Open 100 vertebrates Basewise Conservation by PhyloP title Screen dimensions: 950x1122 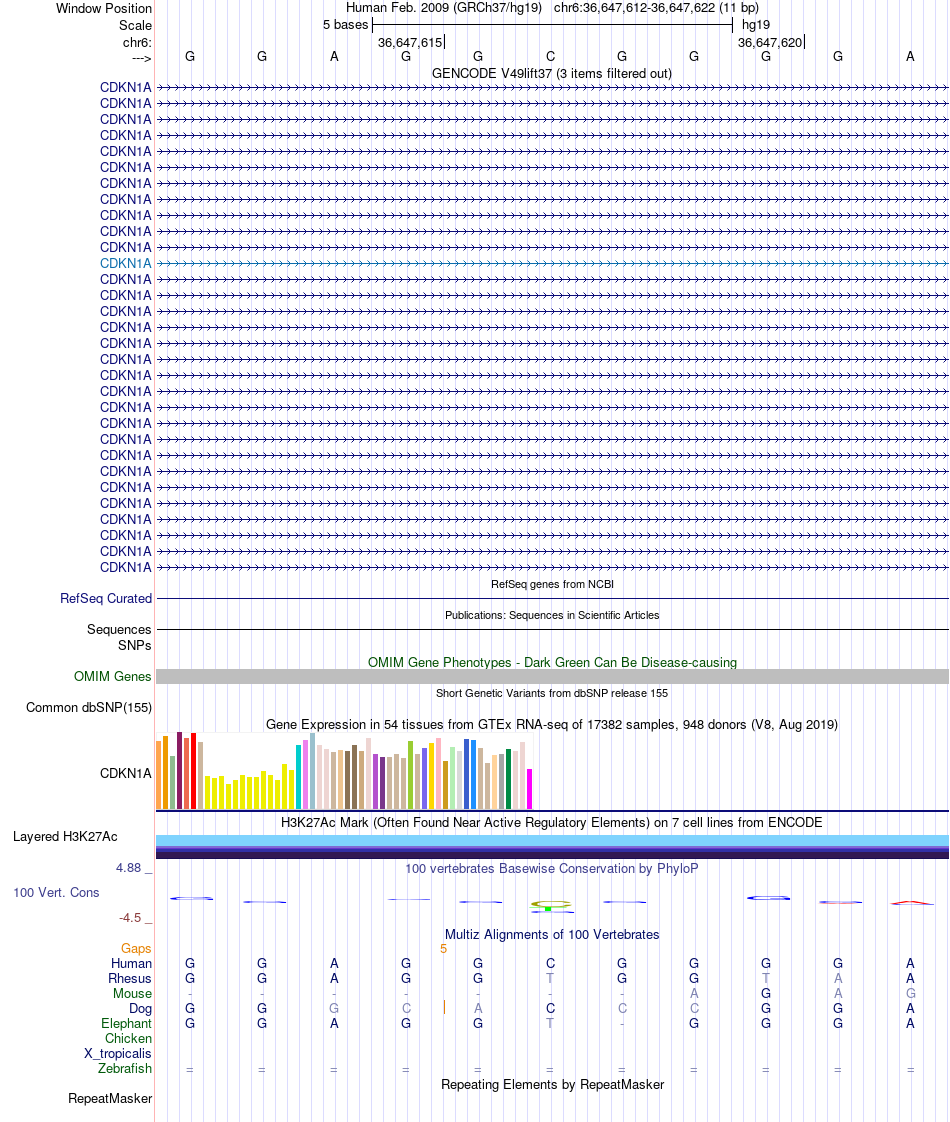(x=552, y=868)
